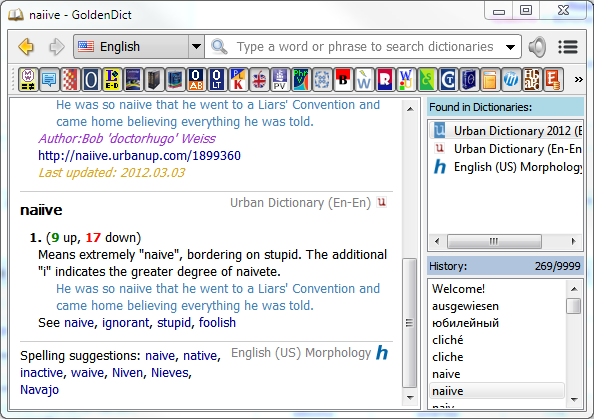Toggle the PLK dictionary icon
The width and height of the screenshot is (594, 419).
tap(238, 80)
